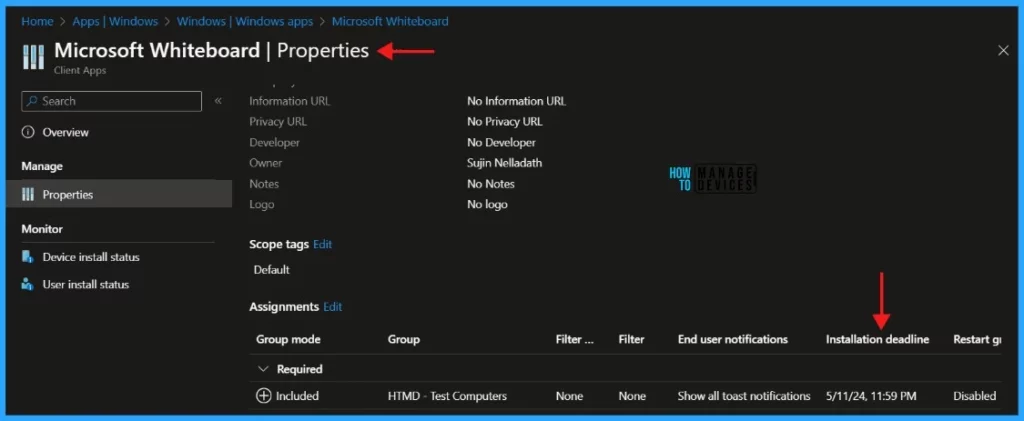
Task: Click the No Notes value
Action: (491, 184)
